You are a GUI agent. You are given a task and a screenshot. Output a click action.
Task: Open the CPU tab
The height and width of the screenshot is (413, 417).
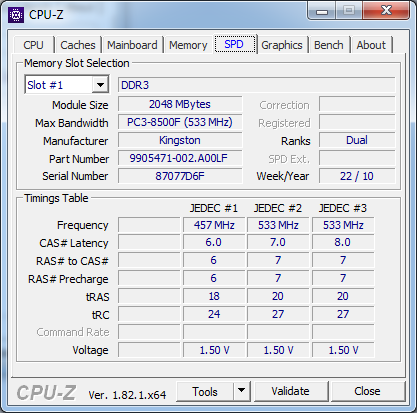(x=33, y=45)
